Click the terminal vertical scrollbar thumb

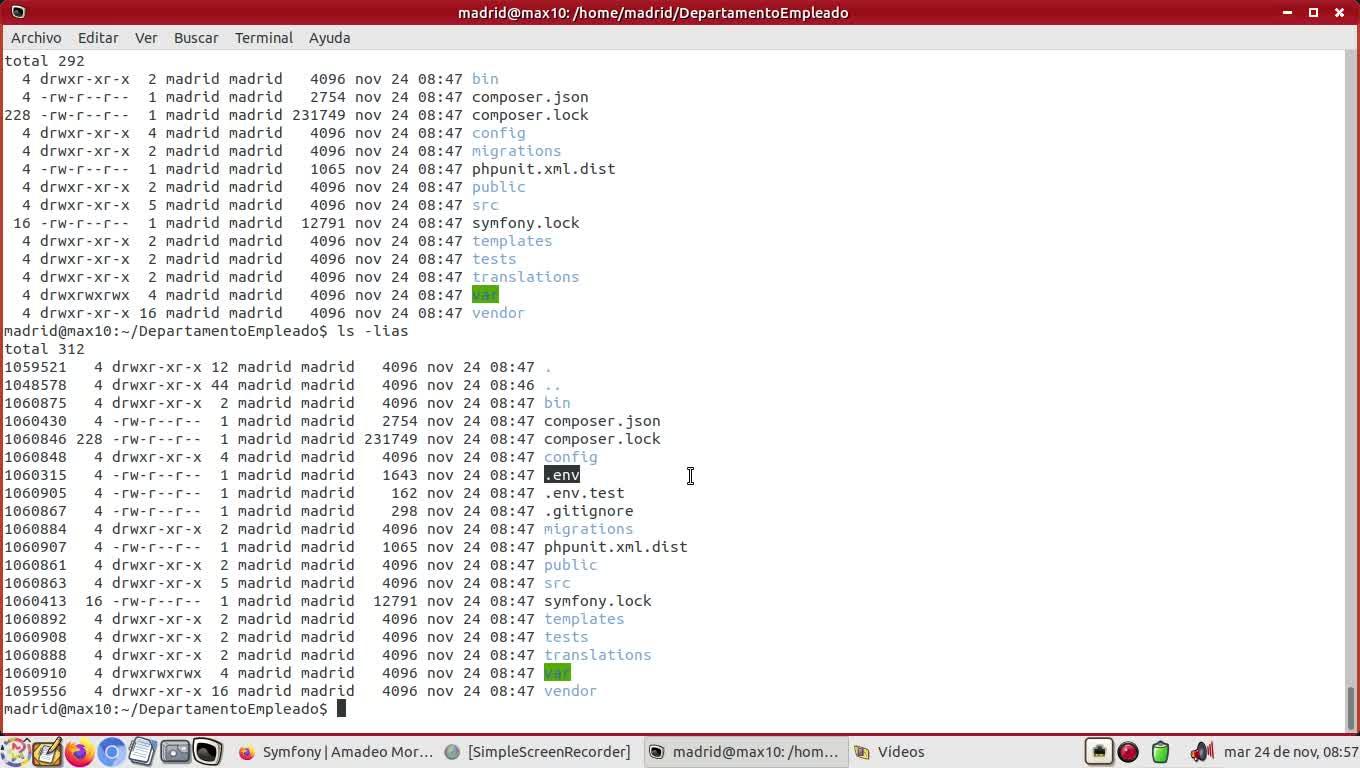(x=1351, y=709)
